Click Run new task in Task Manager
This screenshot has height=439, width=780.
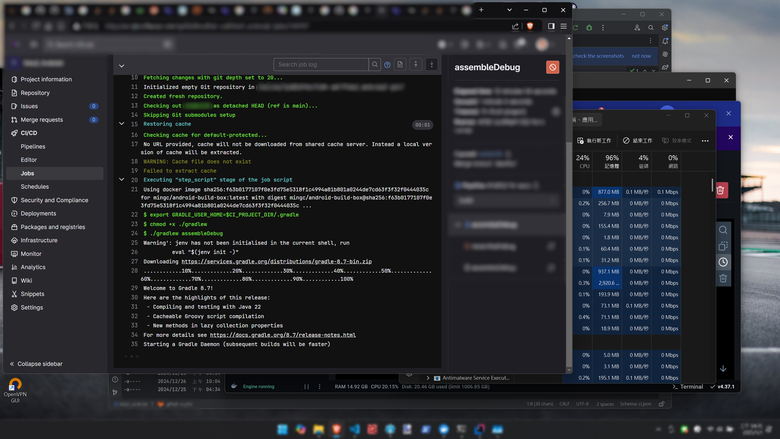(594, 141)
